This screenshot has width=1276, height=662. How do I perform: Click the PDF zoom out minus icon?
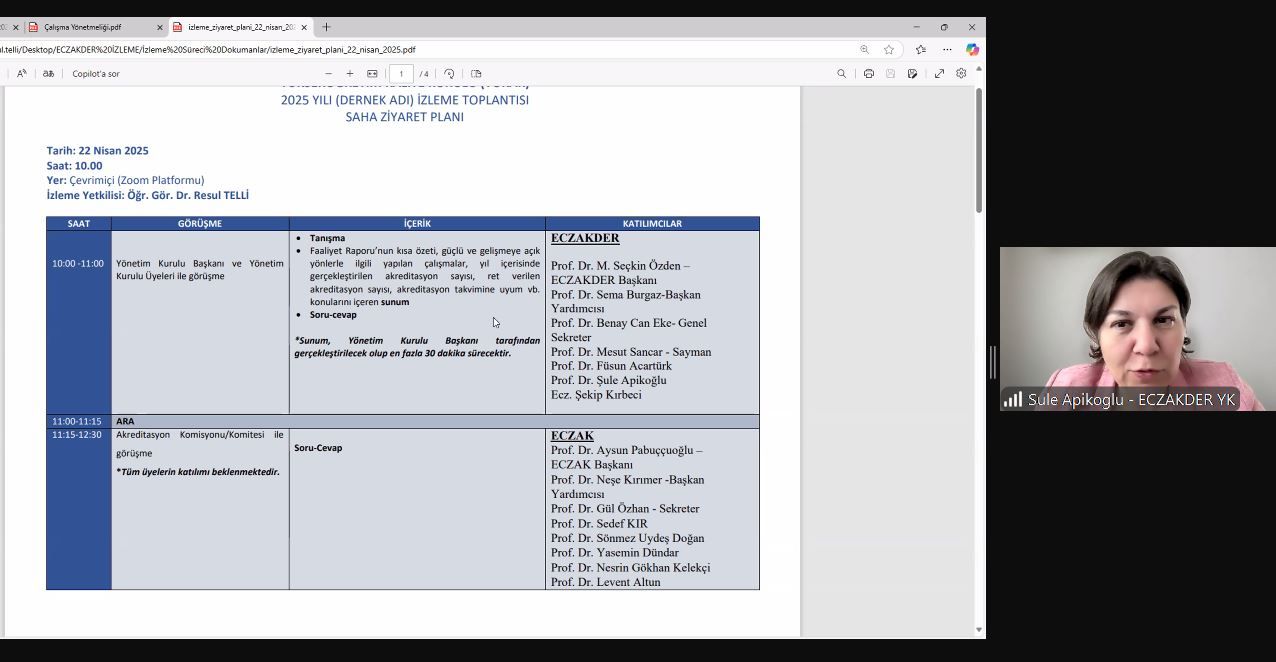click(328, 74)
